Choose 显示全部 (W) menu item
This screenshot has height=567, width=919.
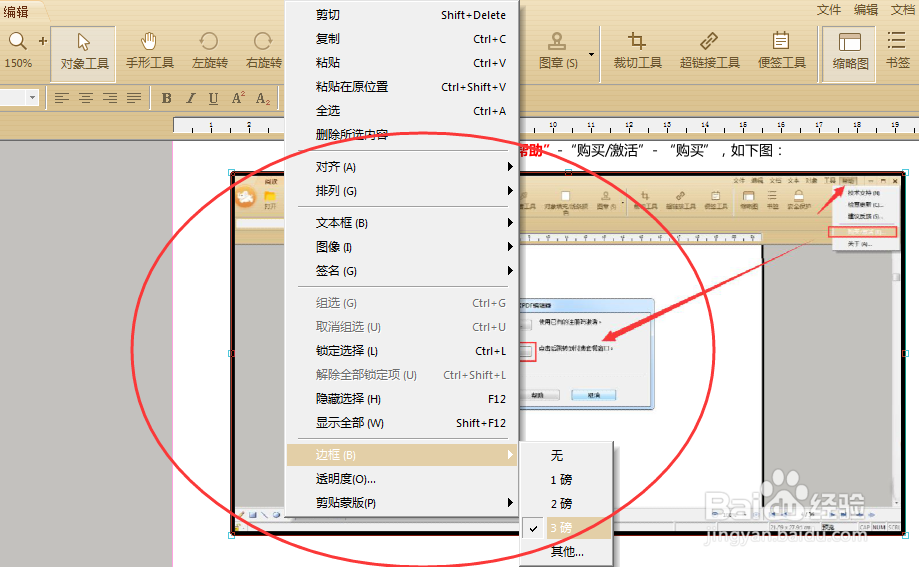pyautogui.click(x=401, y=423)
